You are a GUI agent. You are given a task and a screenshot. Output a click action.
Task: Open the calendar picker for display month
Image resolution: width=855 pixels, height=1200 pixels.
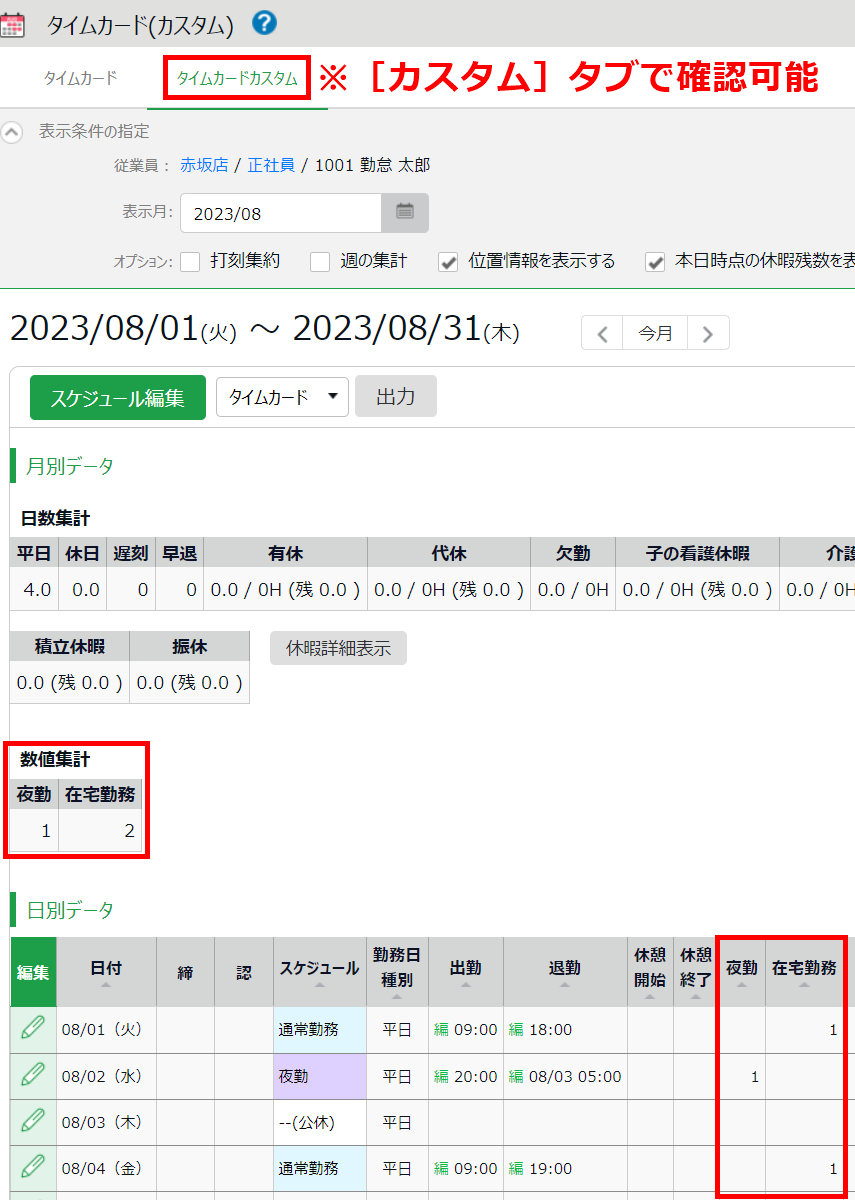405,212
